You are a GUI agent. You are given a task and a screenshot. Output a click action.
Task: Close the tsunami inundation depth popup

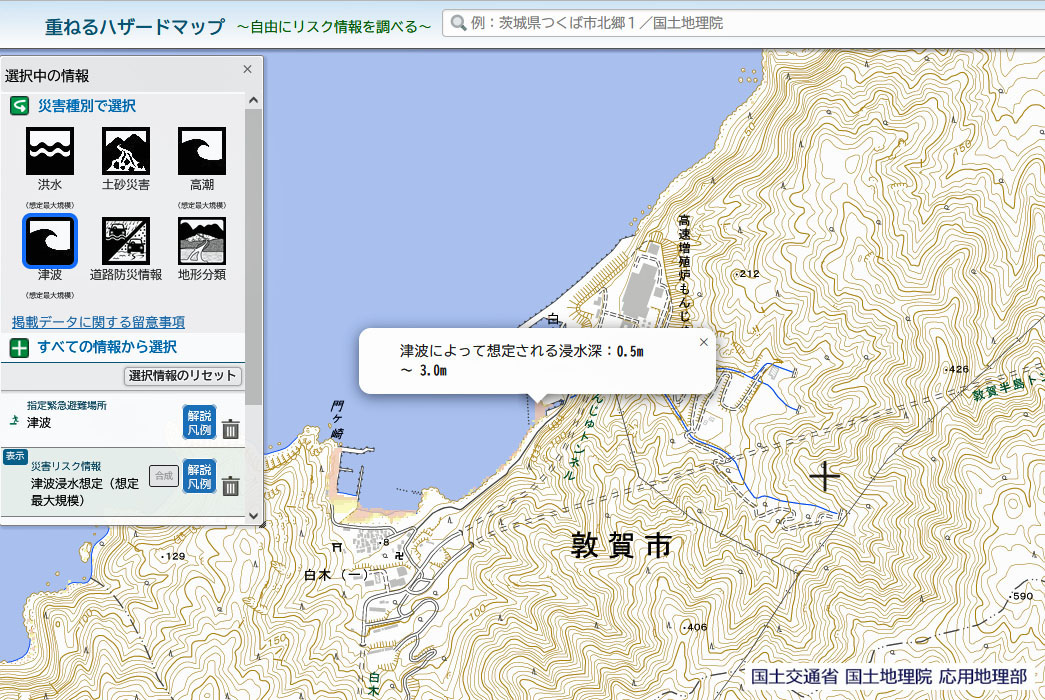pos(703,342)
